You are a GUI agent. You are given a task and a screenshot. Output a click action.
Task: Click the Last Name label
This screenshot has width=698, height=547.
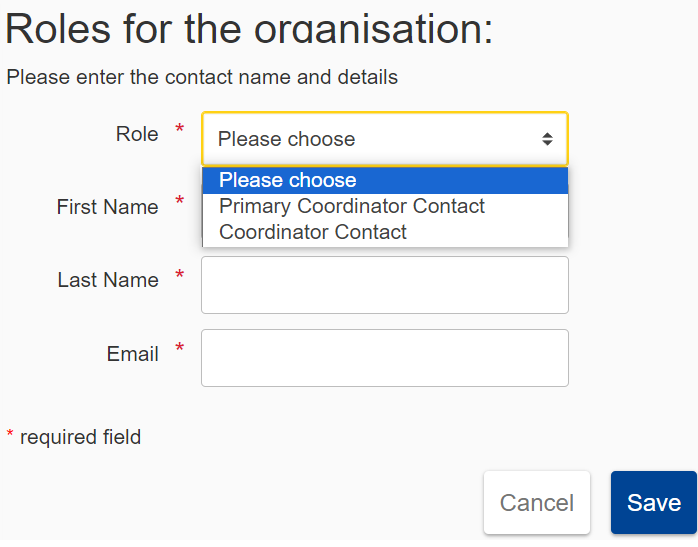pyautogui.click(x=108, y=280)
